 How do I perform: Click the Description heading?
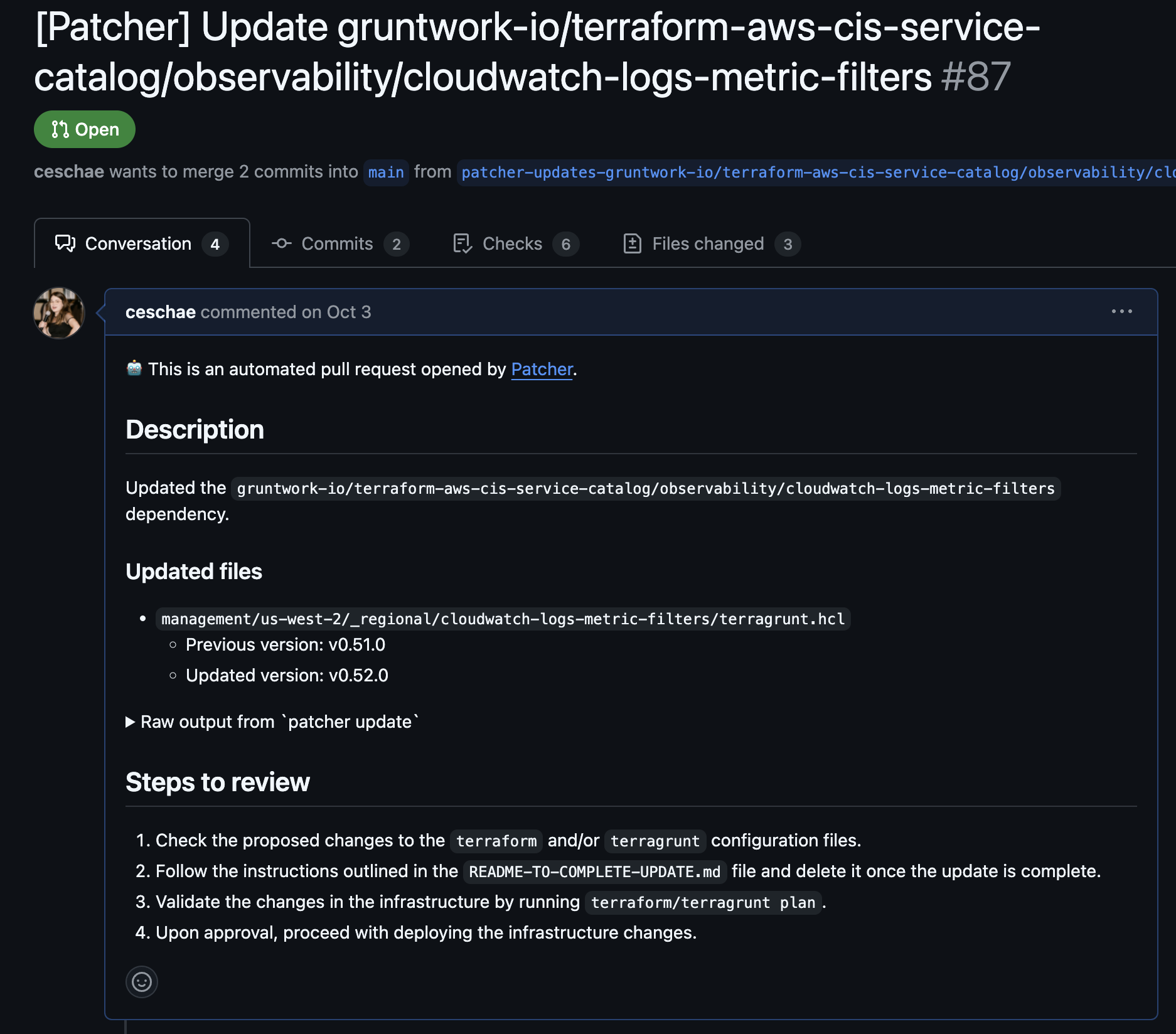tap(195, 429)
